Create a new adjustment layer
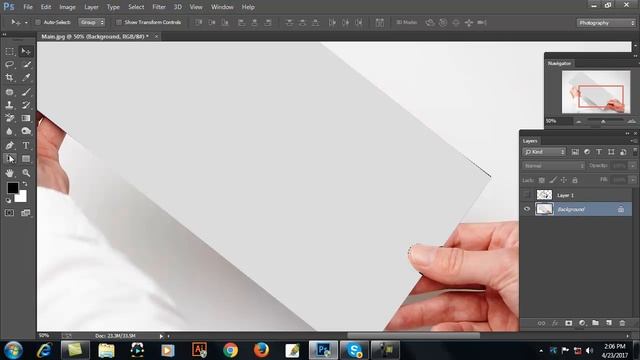The image size is (640, 360). [582, 323]
